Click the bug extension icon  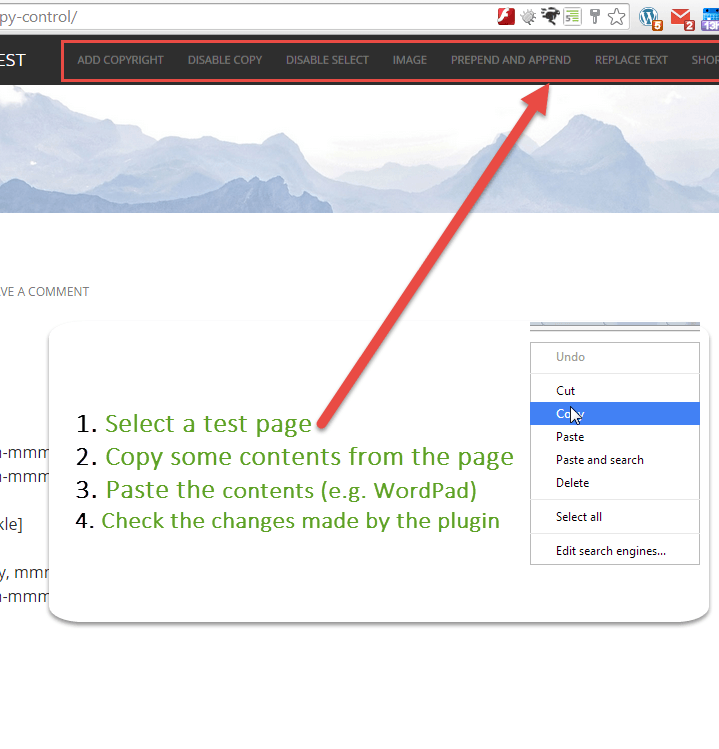point(528,16)
